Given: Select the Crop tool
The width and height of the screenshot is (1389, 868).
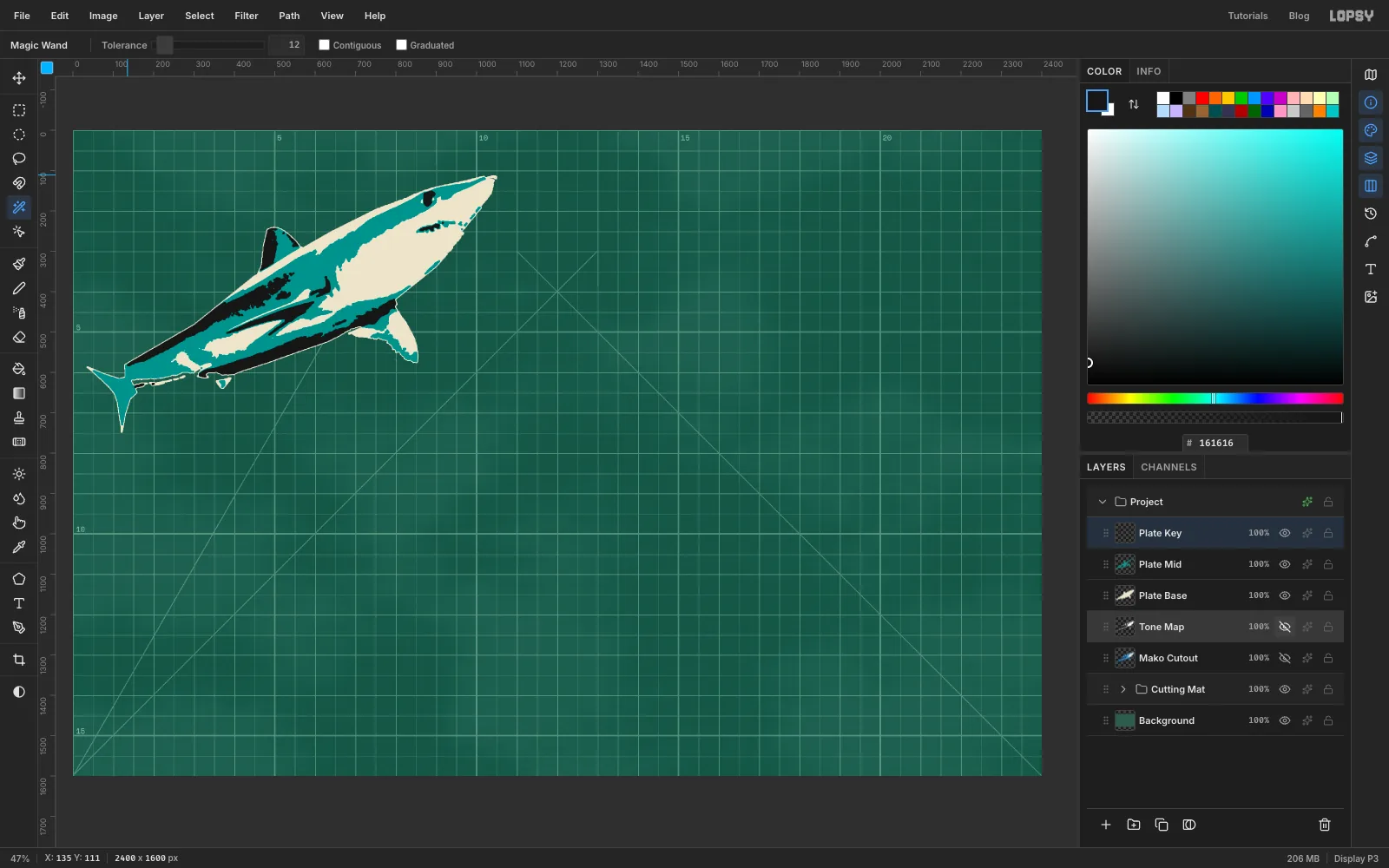Looking at the screenshot, I should point(19,660).
